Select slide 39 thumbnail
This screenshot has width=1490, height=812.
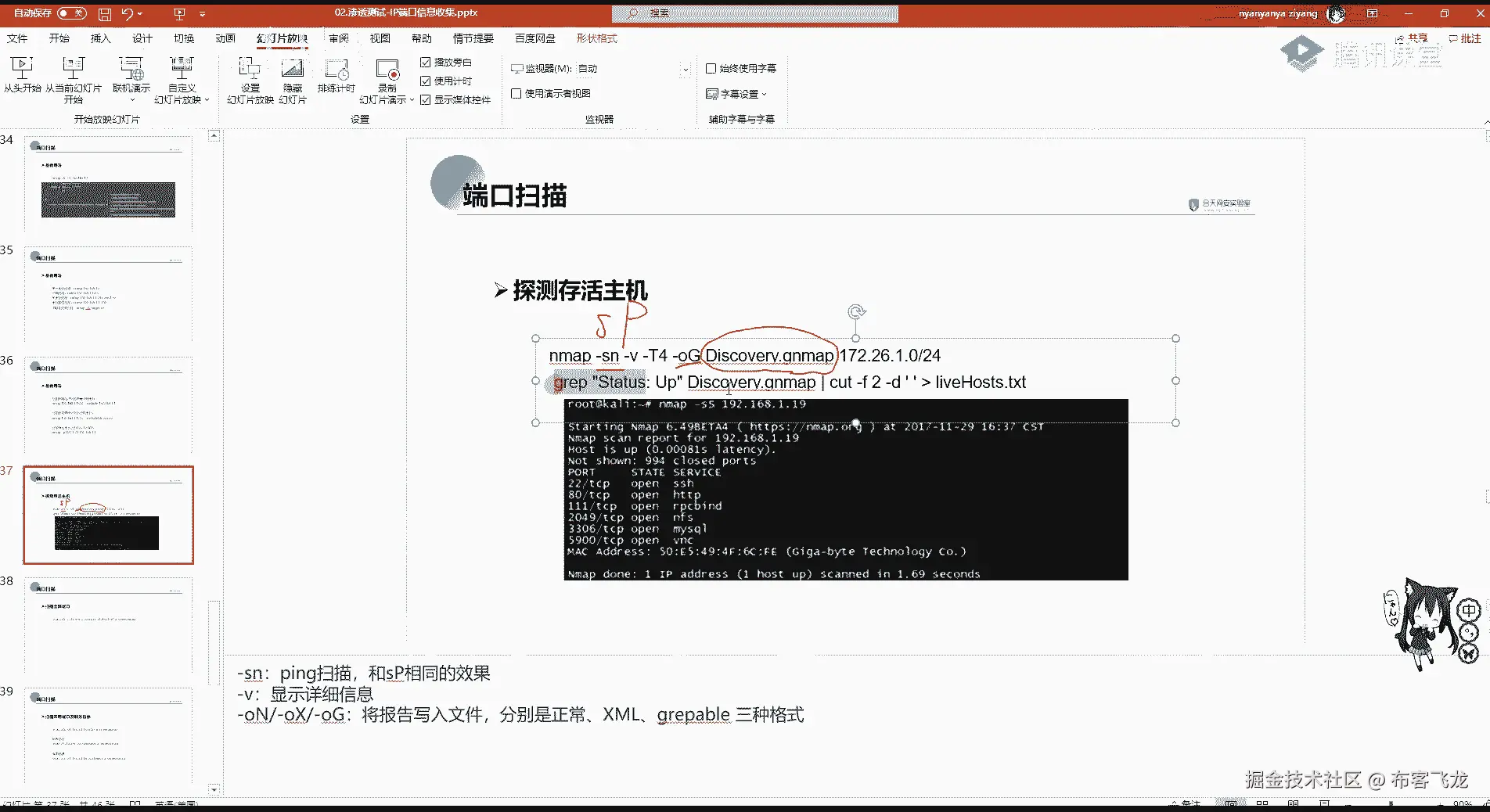coord(108,736)
